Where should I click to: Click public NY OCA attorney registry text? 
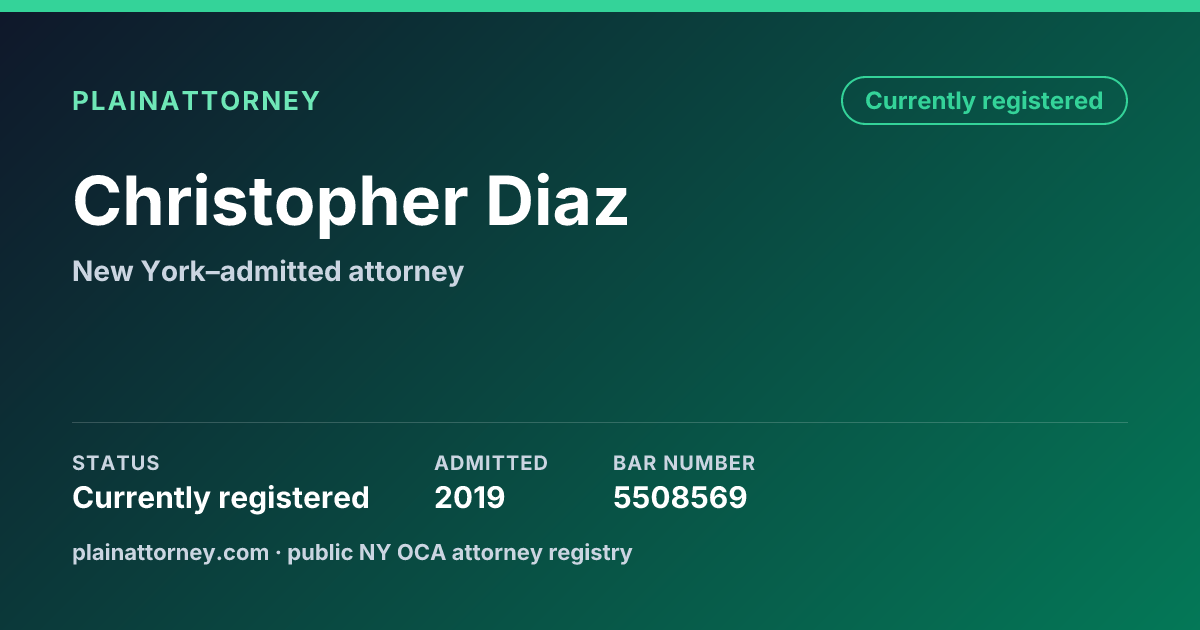460,552
